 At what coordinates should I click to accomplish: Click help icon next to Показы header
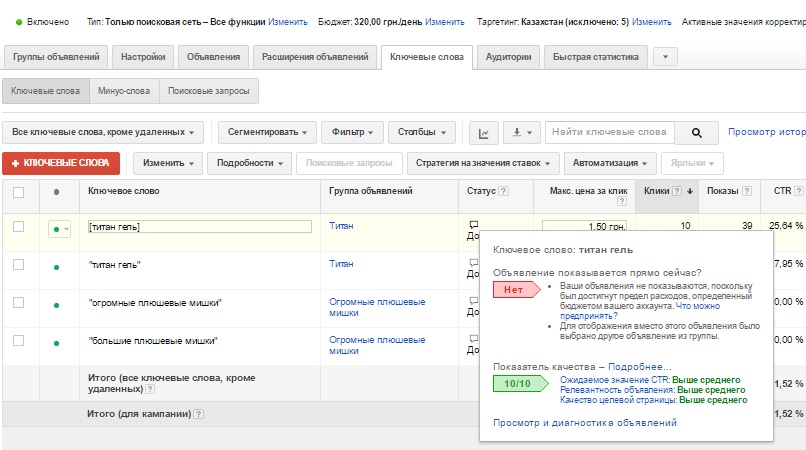coord(747,191)
